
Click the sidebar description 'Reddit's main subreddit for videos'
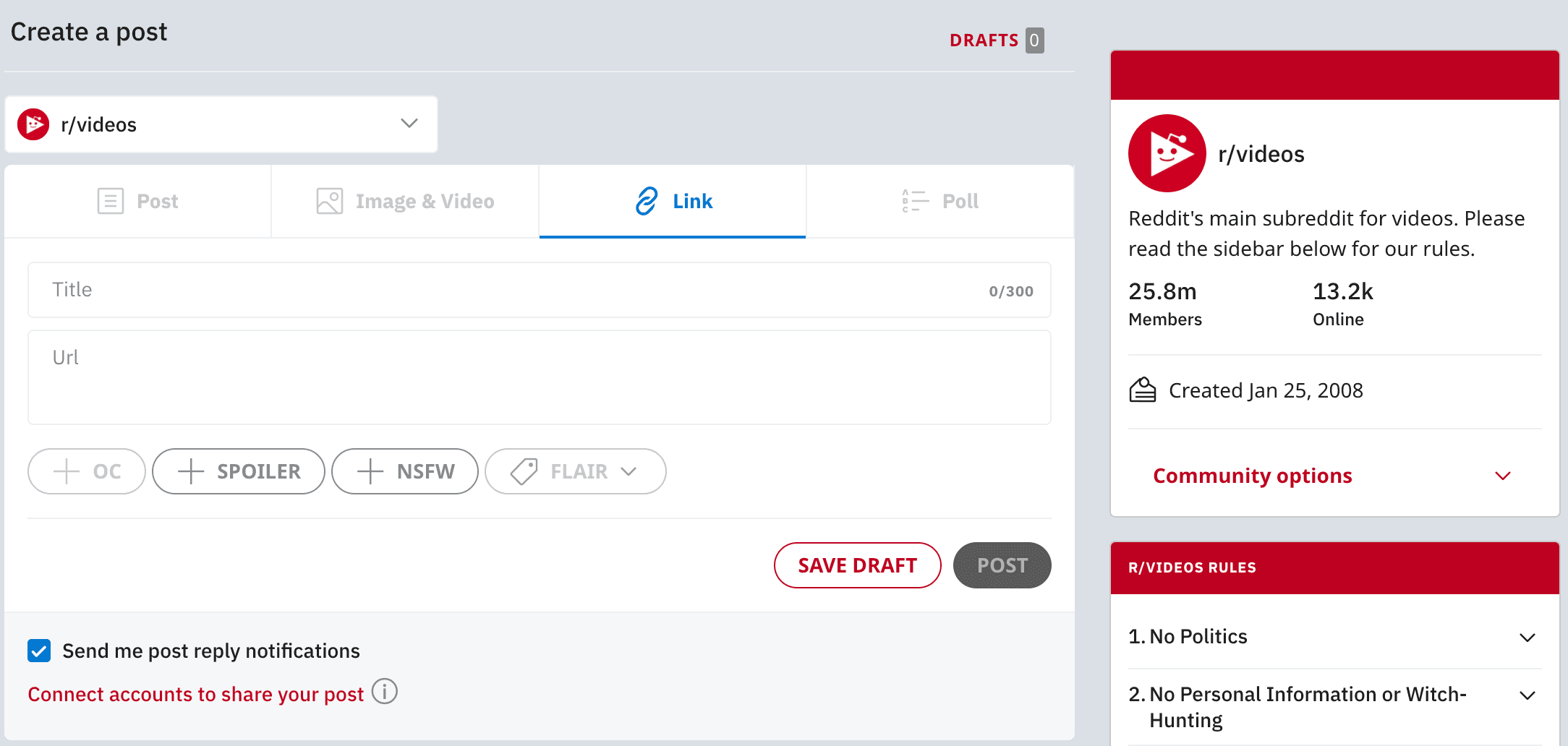click(x=1326, y=233)
